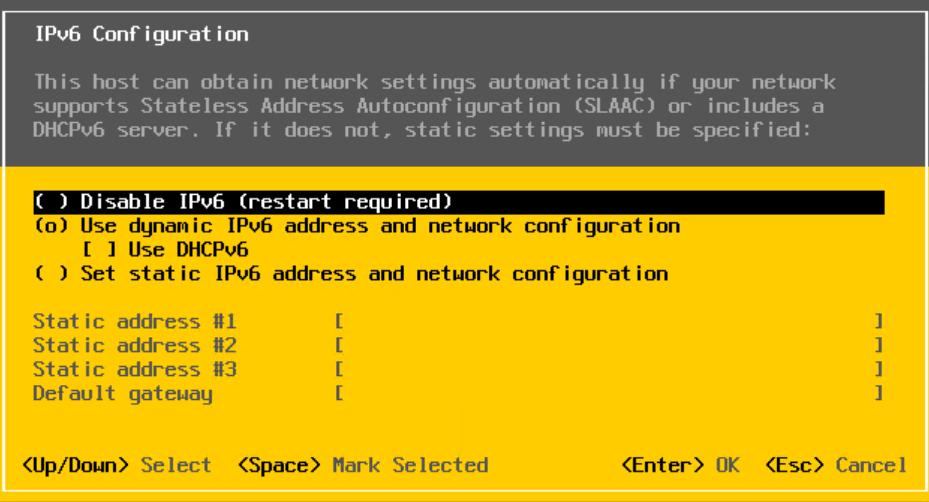Image resolution: width=929 pixels, height=502 pixels.
Task: Click the Static address #1 label
Action: pos(135,322)
